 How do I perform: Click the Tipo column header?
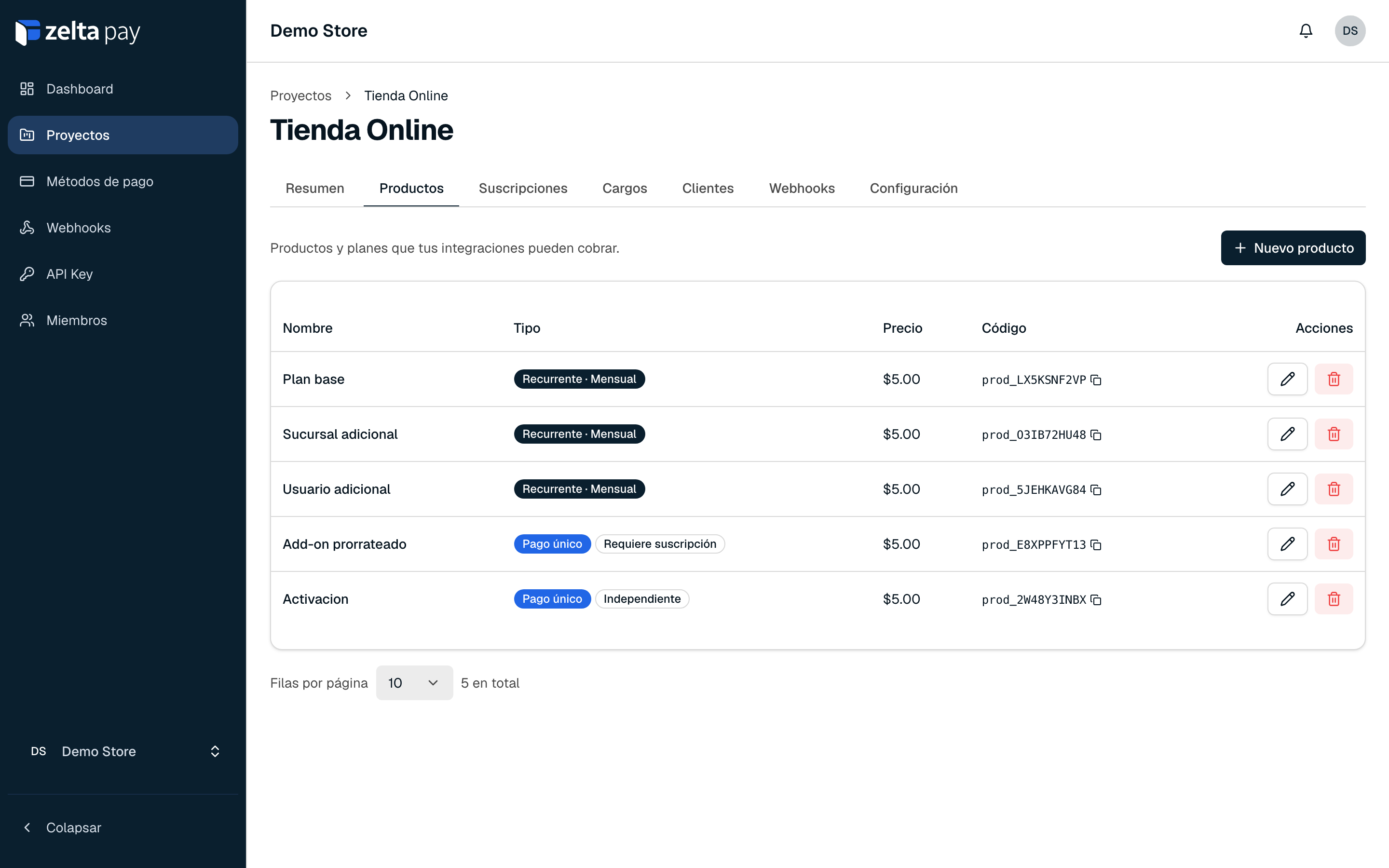(527, 328)
